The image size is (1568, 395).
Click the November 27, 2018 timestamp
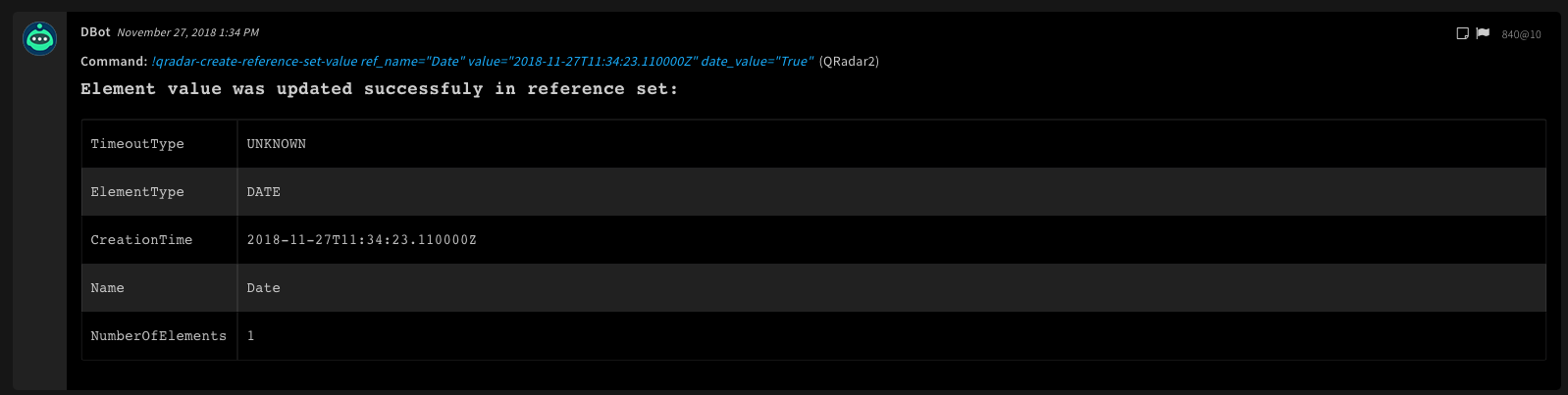click(188, 32)
